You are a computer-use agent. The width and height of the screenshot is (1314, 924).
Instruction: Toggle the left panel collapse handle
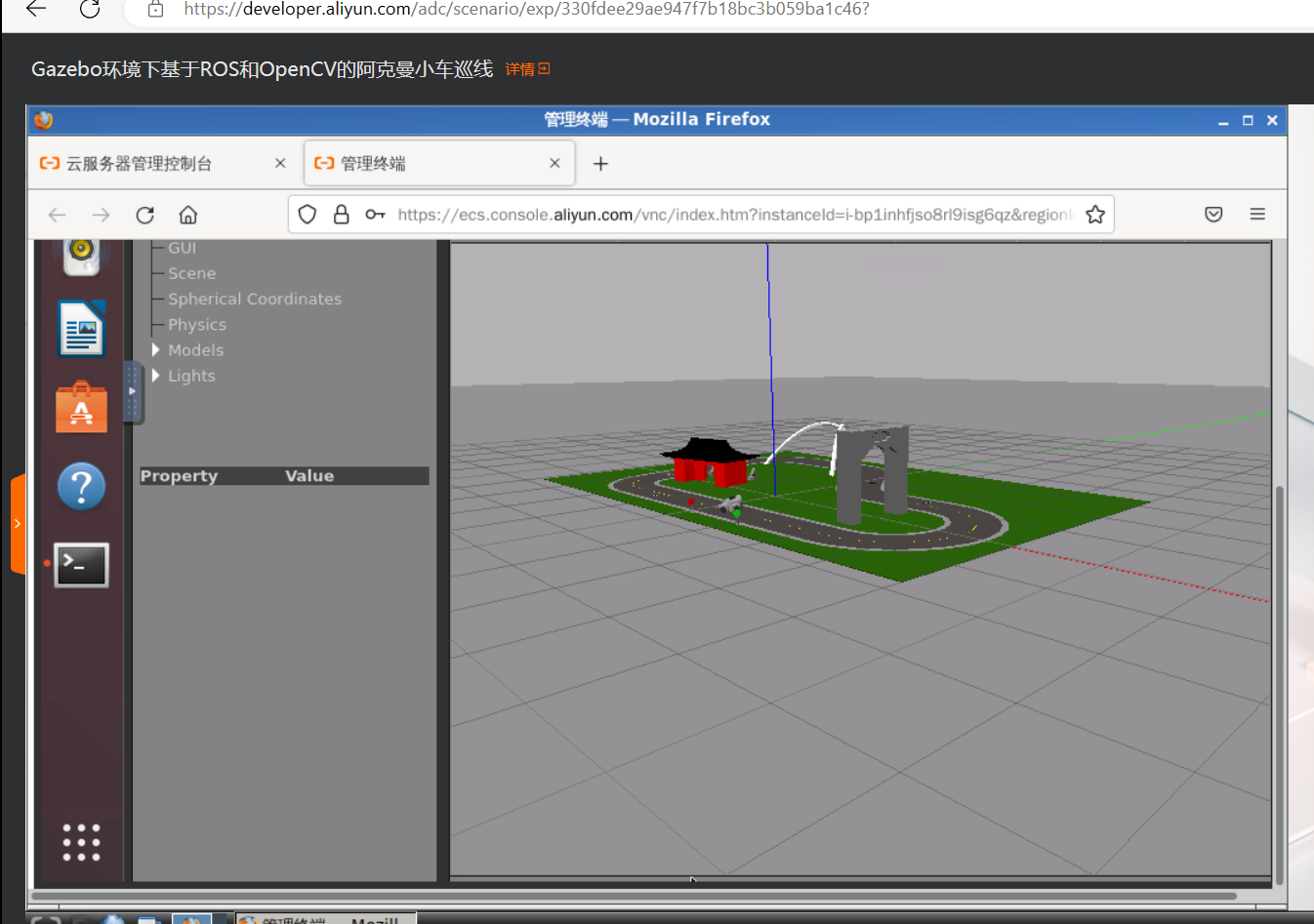click(133, 391)
